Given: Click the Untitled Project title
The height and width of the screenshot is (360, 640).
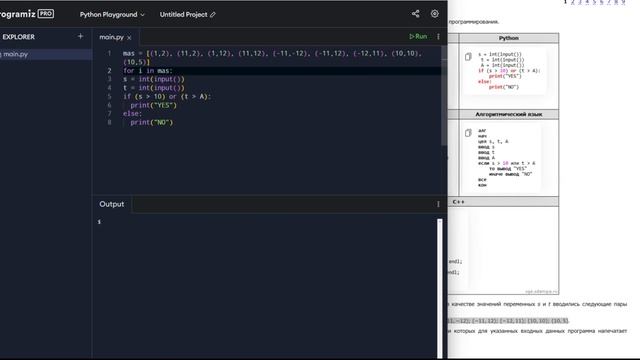Looking at the screenshot, I should coord(183,15).
